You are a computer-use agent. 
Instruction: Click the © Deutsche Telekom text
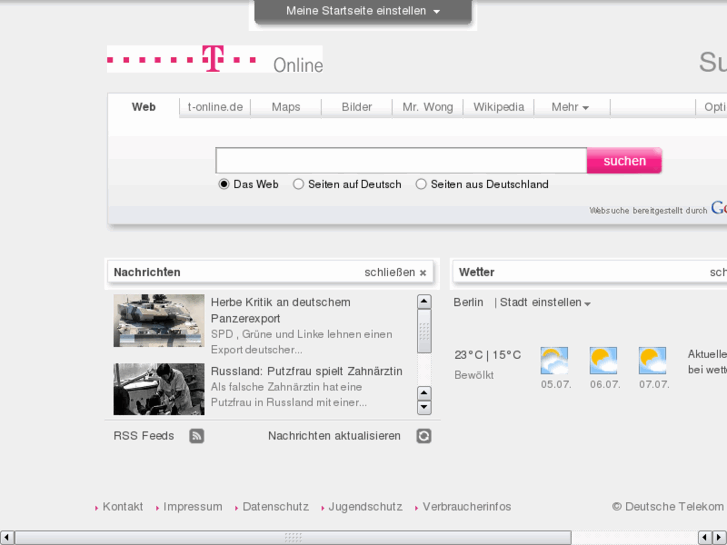[x=668, y=507]
